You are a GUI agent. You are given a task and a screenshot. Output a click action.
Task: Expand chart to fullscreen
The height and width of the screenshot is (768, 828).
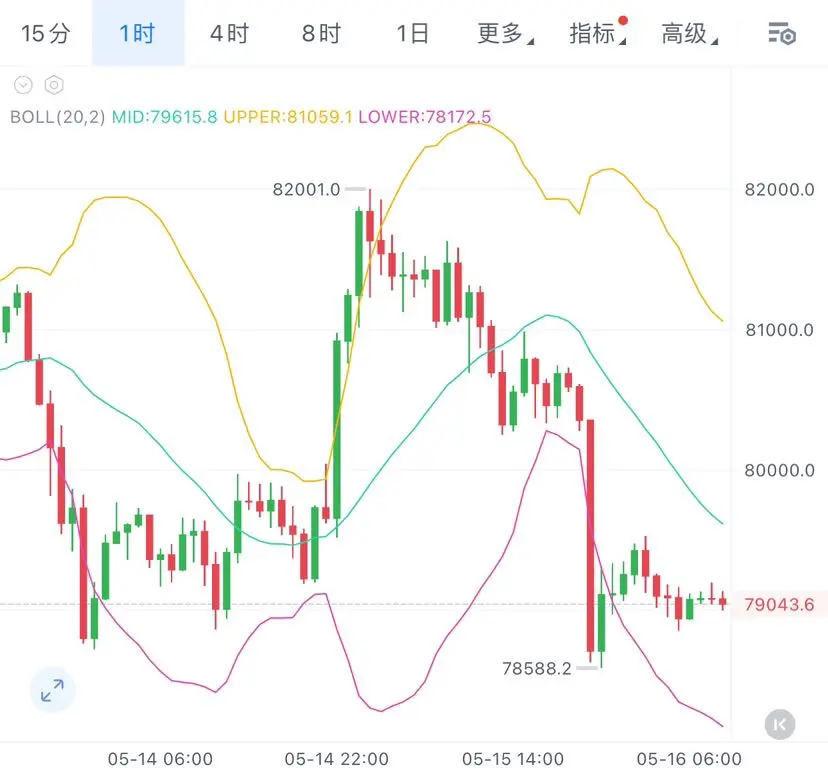click(52, 690)
